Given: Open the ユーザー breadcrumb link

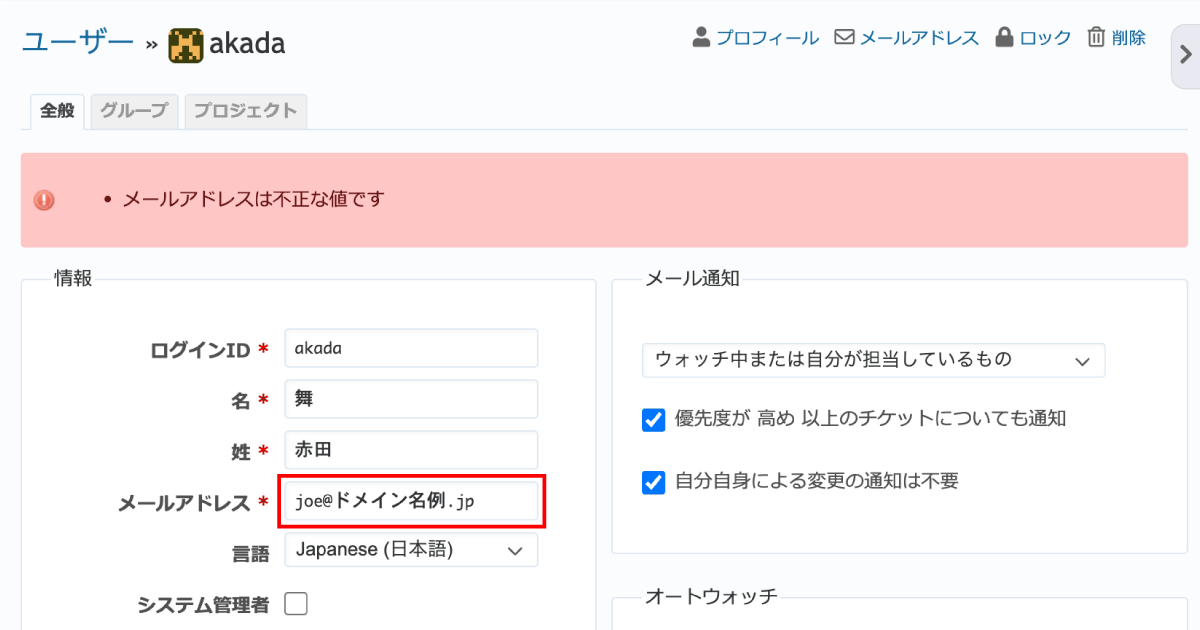Looking at the screenshot, I should tap(77, 43).
